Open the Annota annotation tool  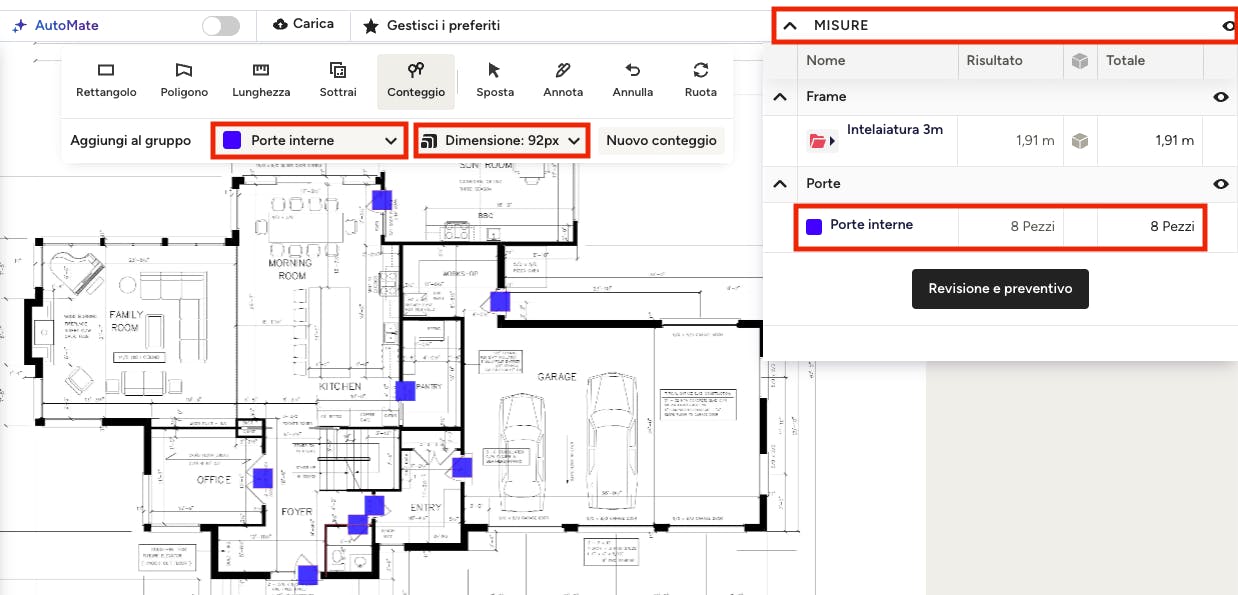(x=563, y=80)
